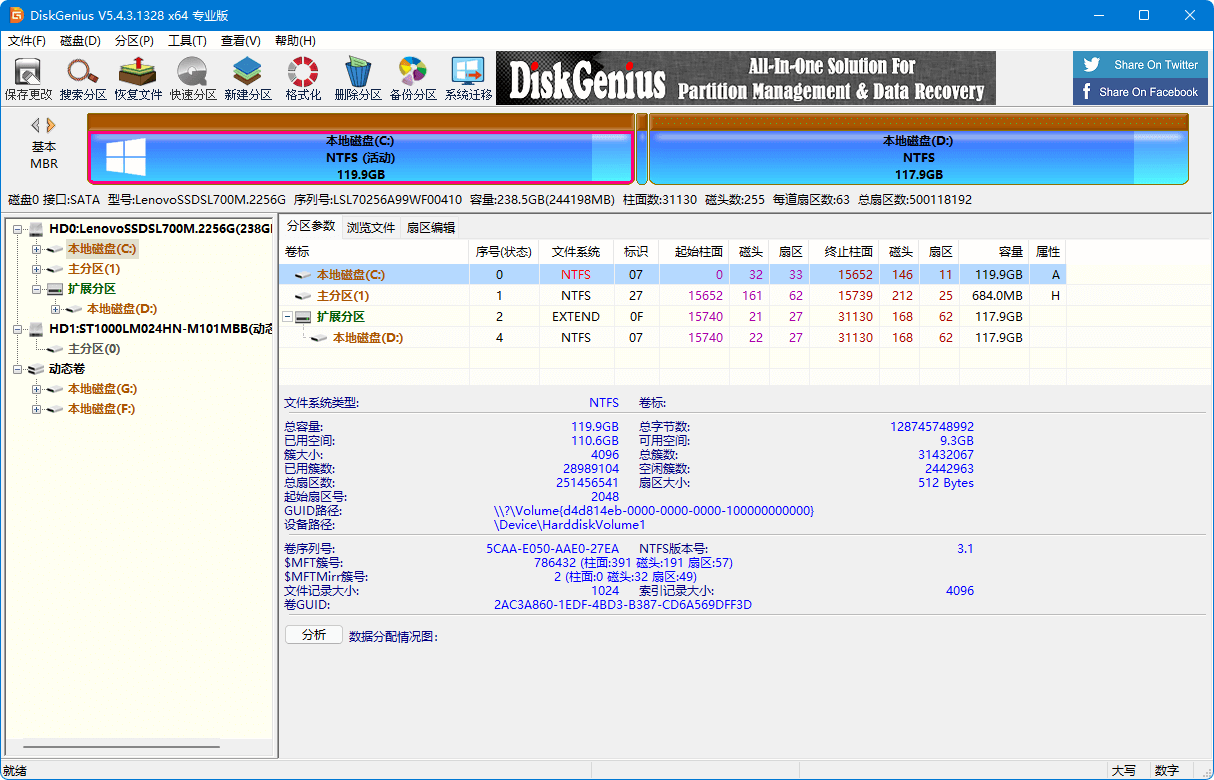Click the 684.0MB capacity cell
Screen dimensions: 1214x780
tap(995, 296)
